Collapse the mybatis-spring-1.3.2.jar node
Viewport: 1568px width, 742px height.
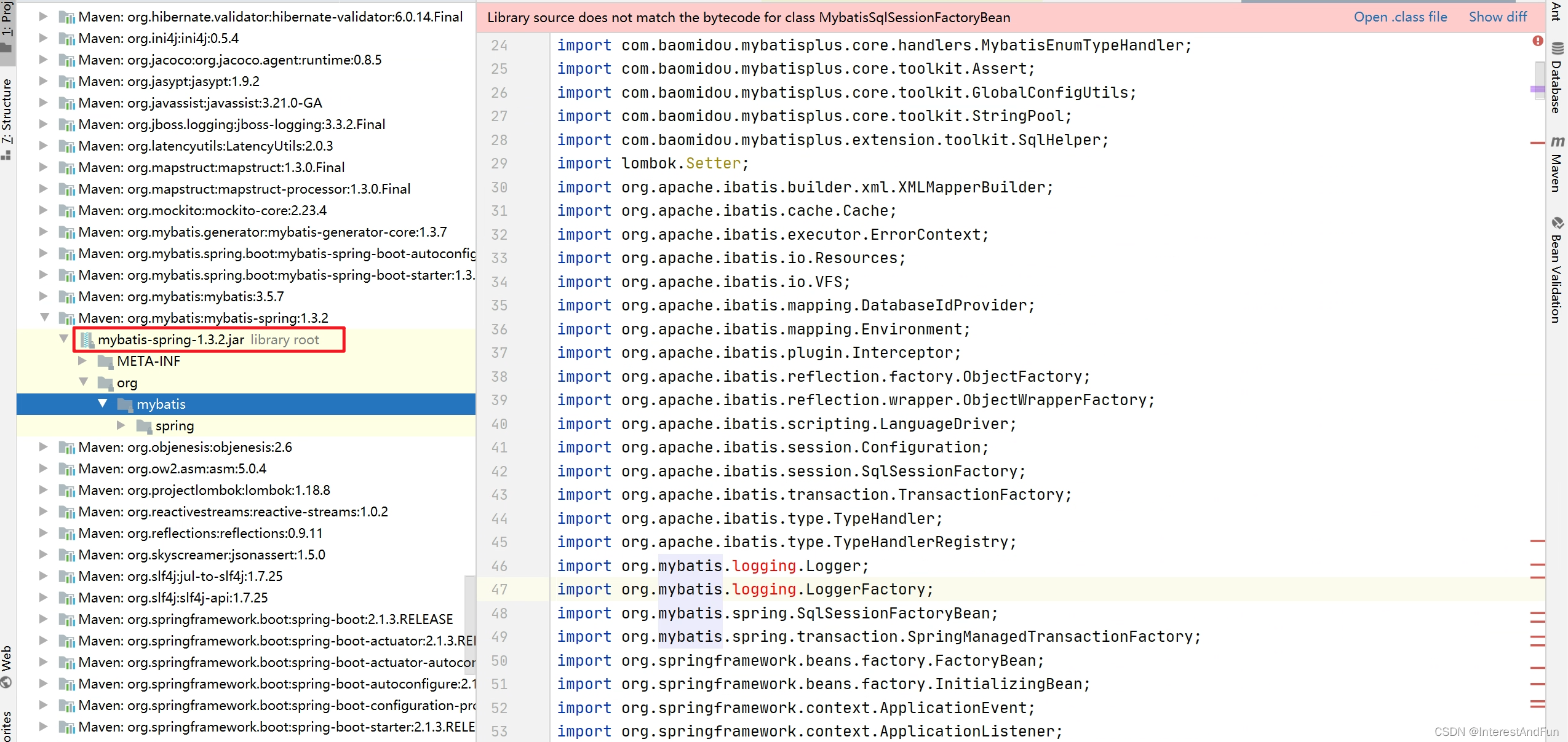pos(63,339)
